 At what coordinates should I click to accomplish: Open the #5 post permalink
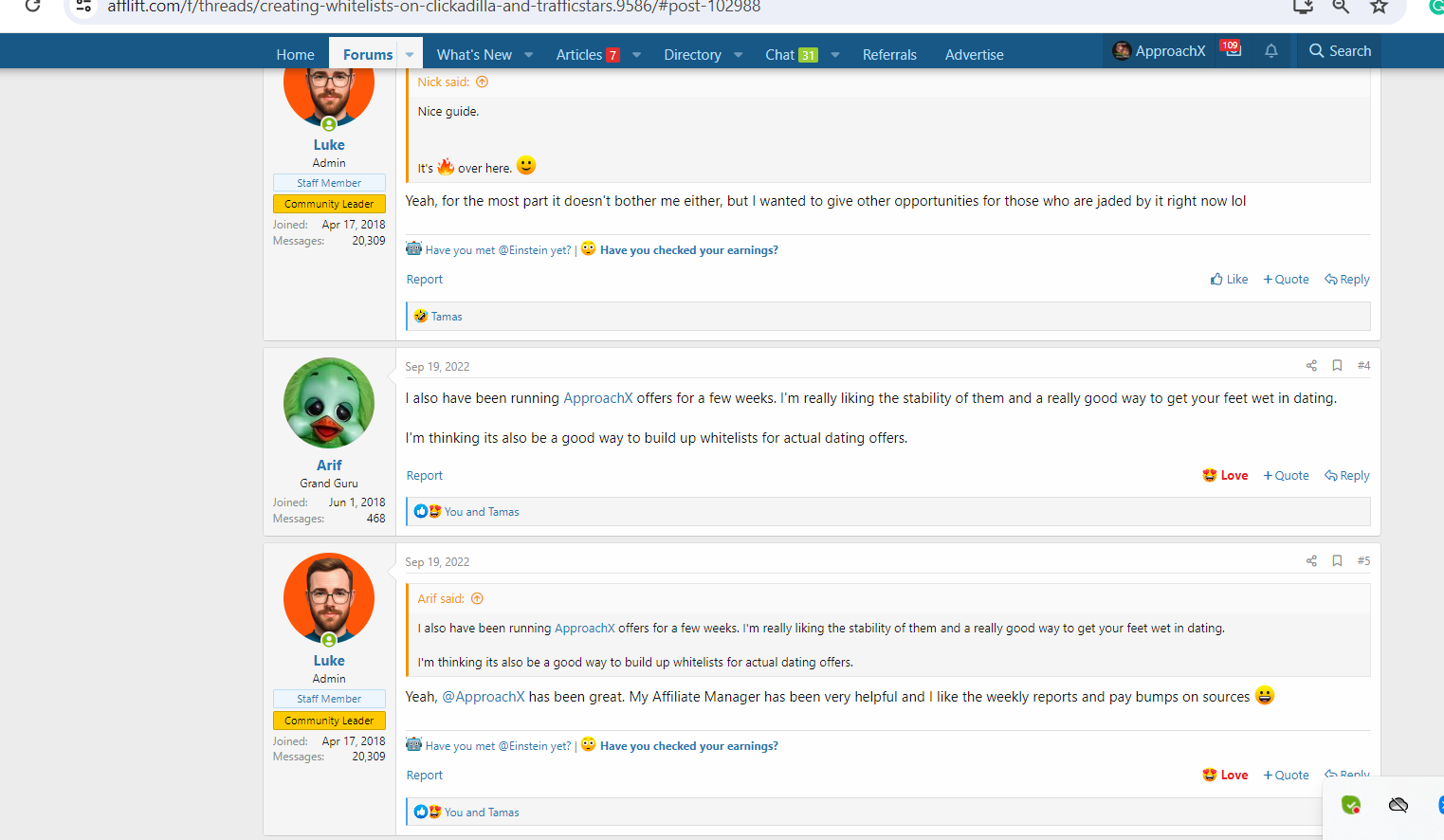click(1363, 561)
